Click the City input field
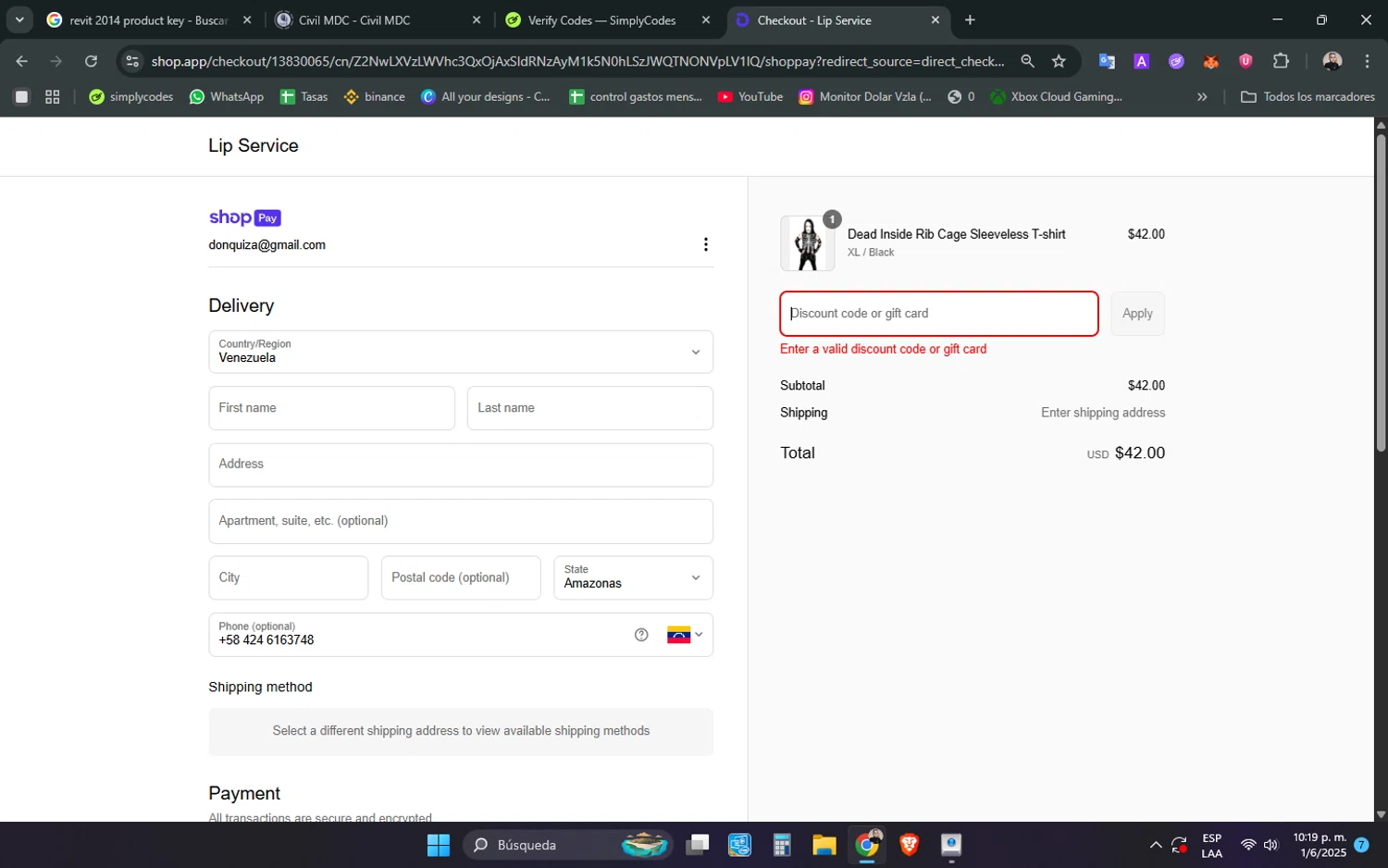This screenshot has width=1388, height=868. click(x=289, y=577)
